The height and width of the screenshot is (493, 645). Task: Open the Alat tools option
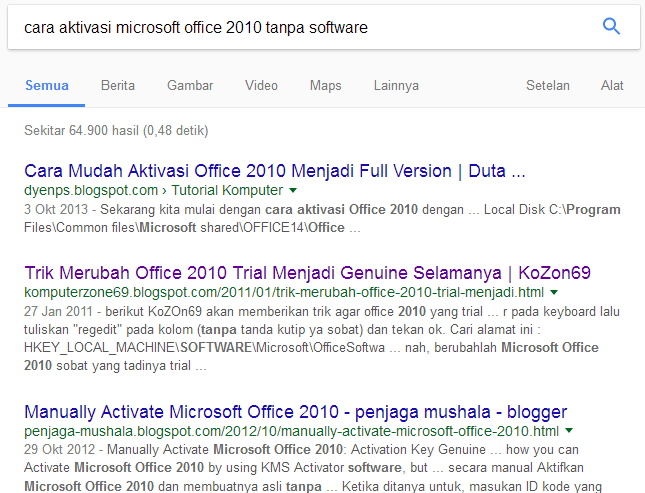click(x=612, y=86)
